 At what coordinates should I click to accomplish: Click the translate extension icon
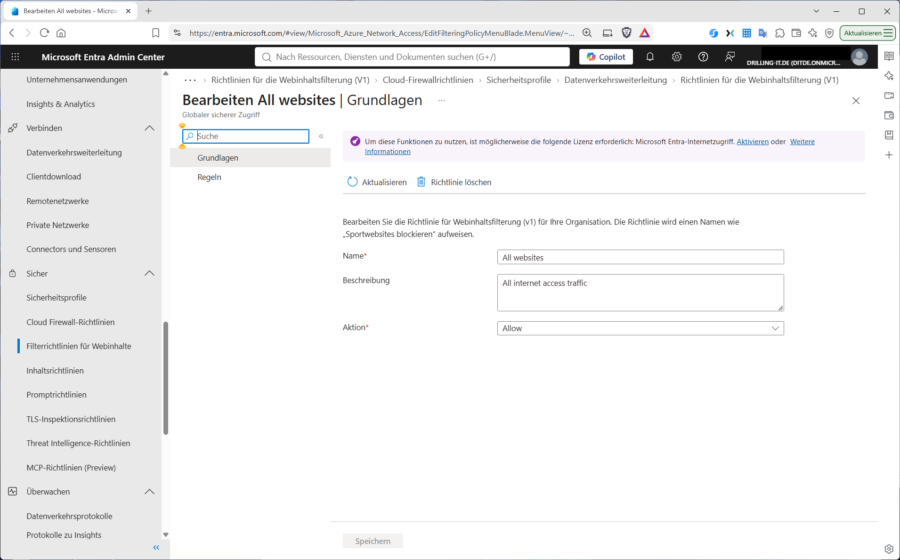(x=763, y=33)
